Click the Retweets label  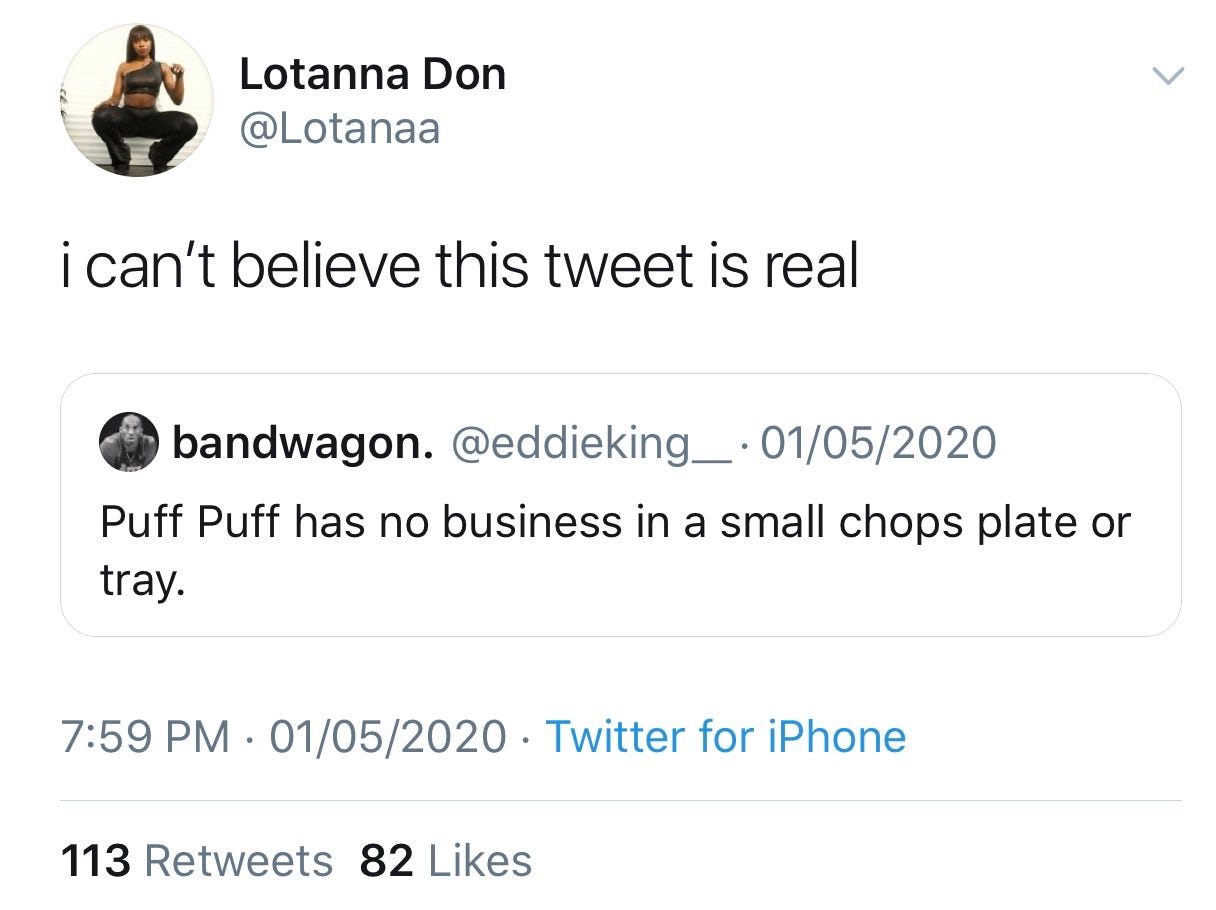coord(238,861)
